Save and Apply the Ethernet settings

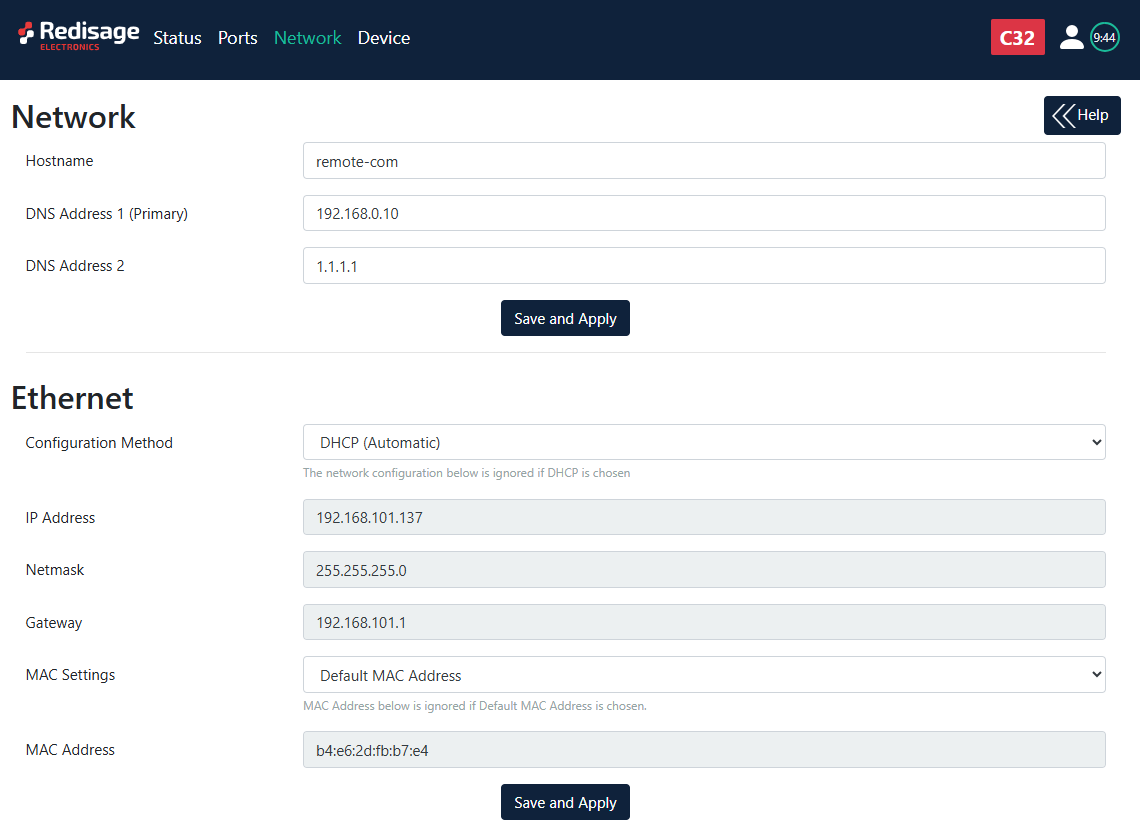pyautogui.click(x=565, y=802)
